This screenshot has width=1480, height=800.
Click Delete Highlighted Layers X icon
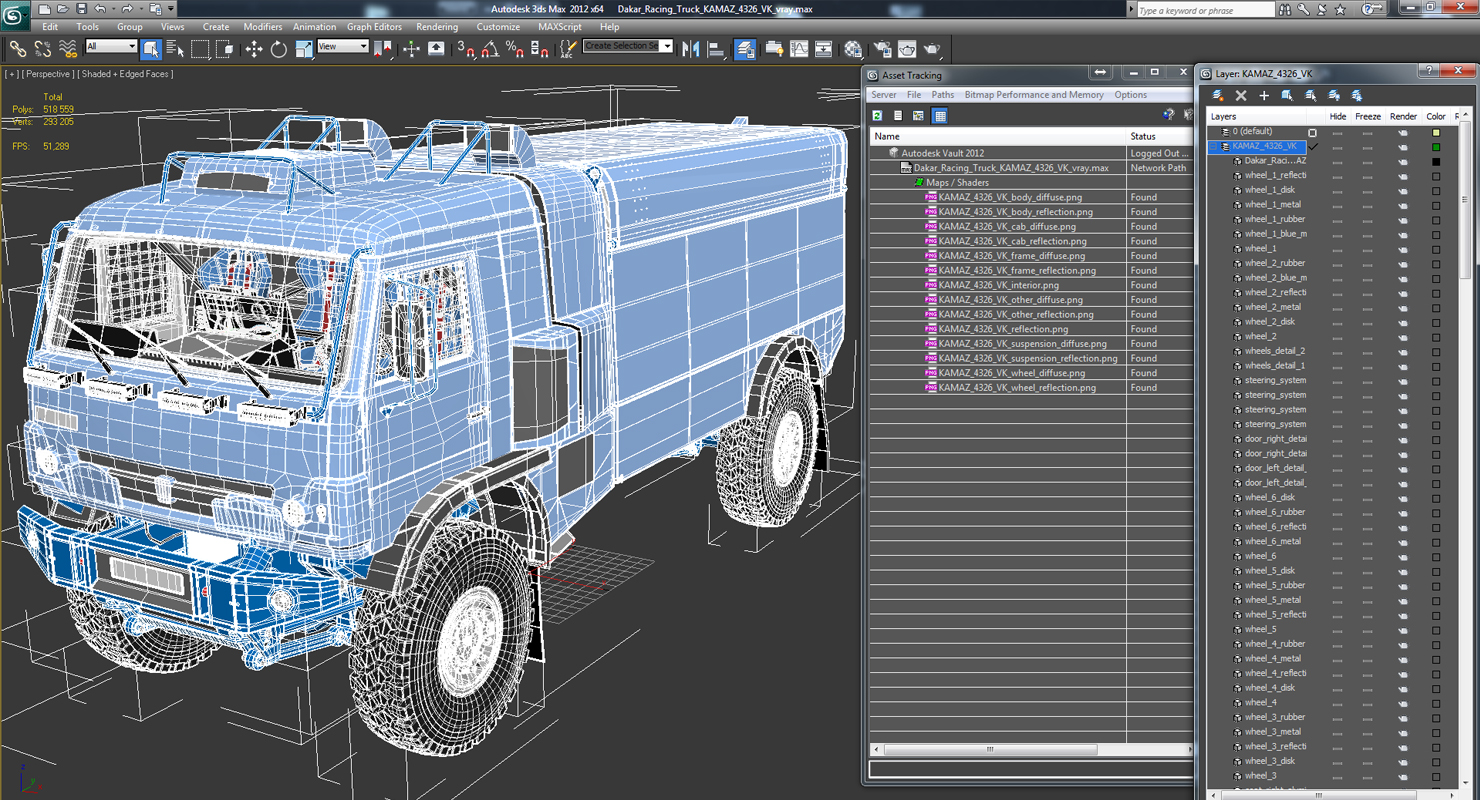(1241, 95)
